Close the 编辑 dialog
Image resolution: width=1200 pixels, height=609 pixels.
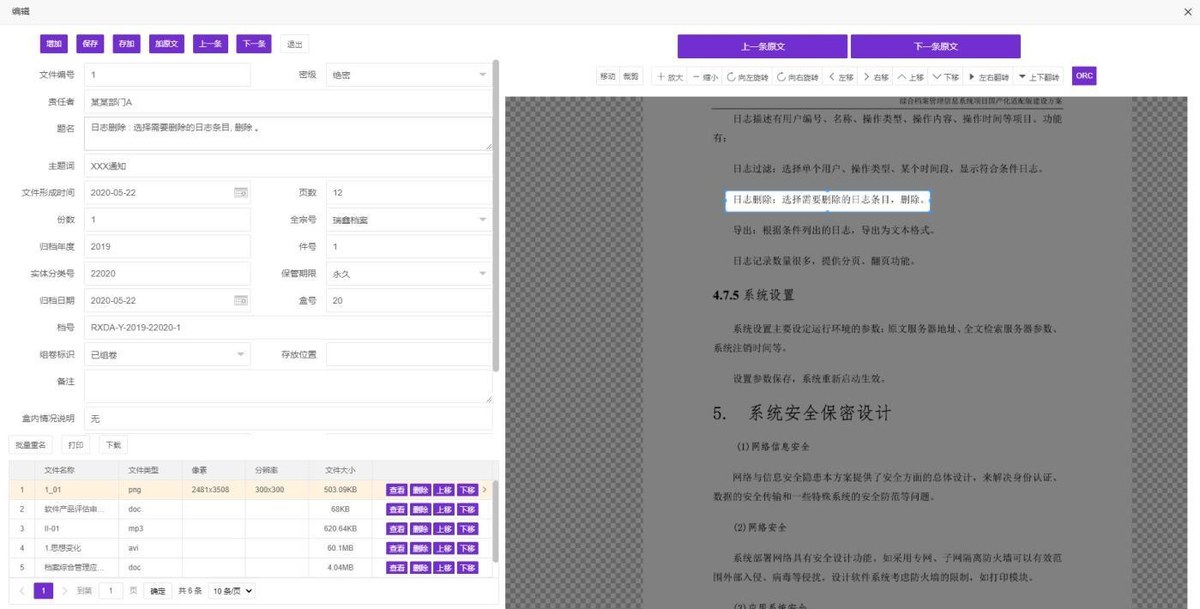pyautogui.click(x=1186, y=10)
